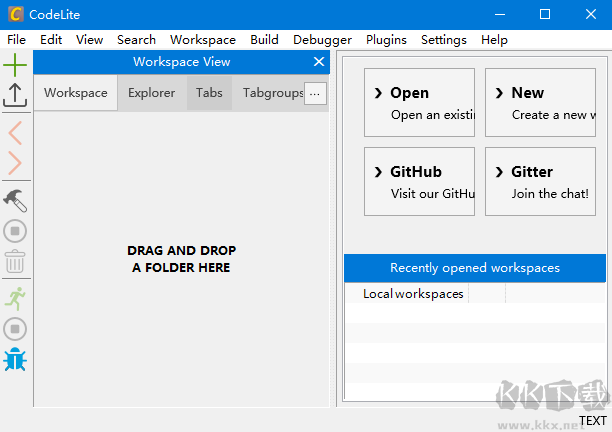Click the blue bug Debug icon

point(15,359)
